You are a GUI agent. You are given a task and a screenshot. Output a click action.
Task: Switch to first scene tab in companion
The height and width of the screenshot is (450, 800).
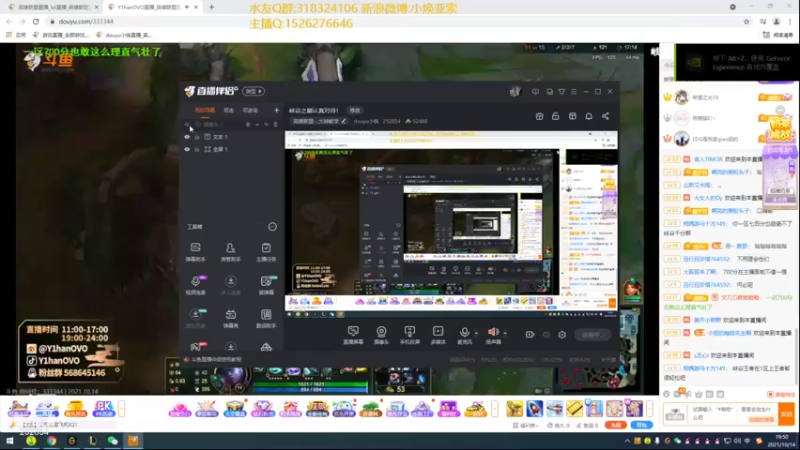[x=205, y=110]
